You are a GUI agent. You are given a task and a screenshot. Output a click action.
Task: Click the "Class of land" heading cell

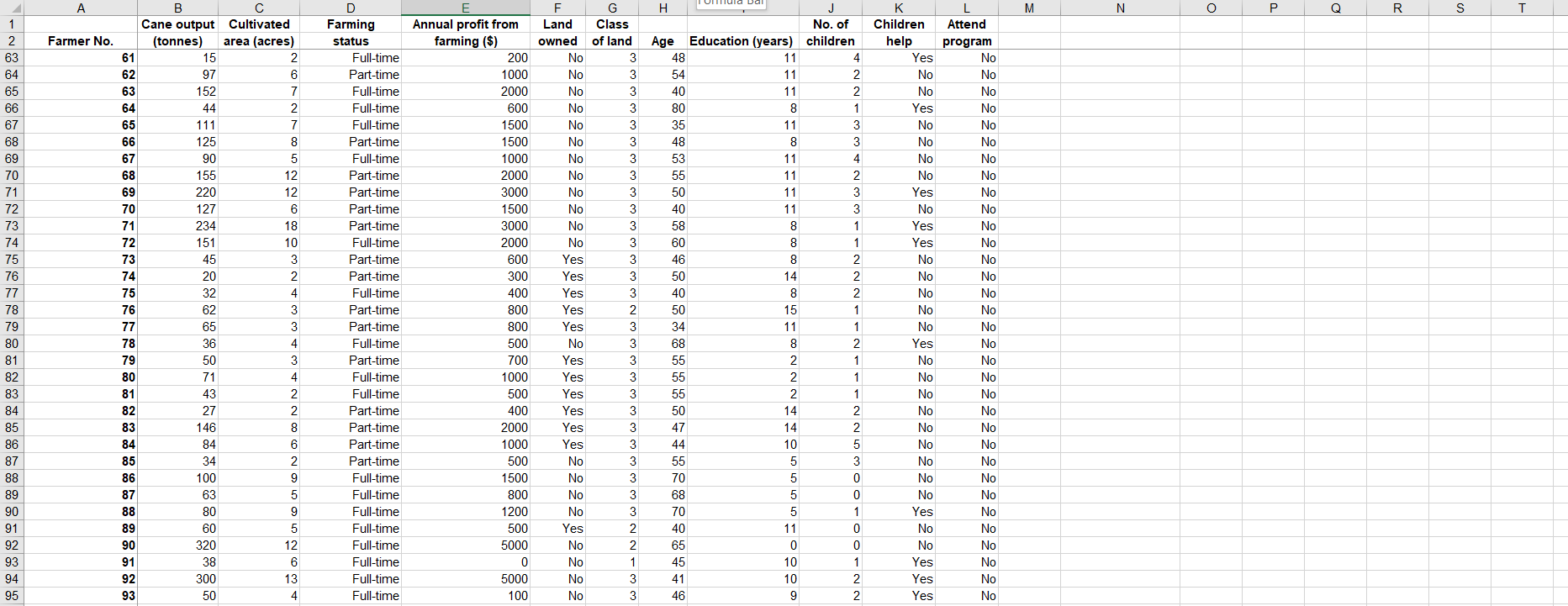pos(612,33)
